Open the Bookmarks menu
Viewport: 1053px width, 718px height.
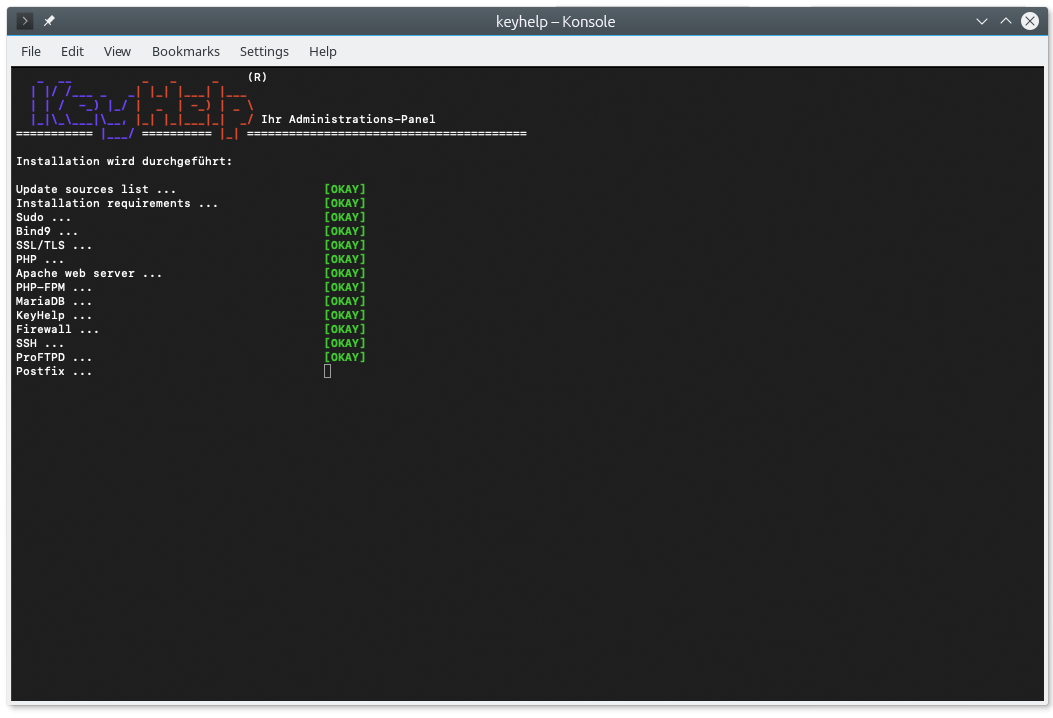[185, 52]
